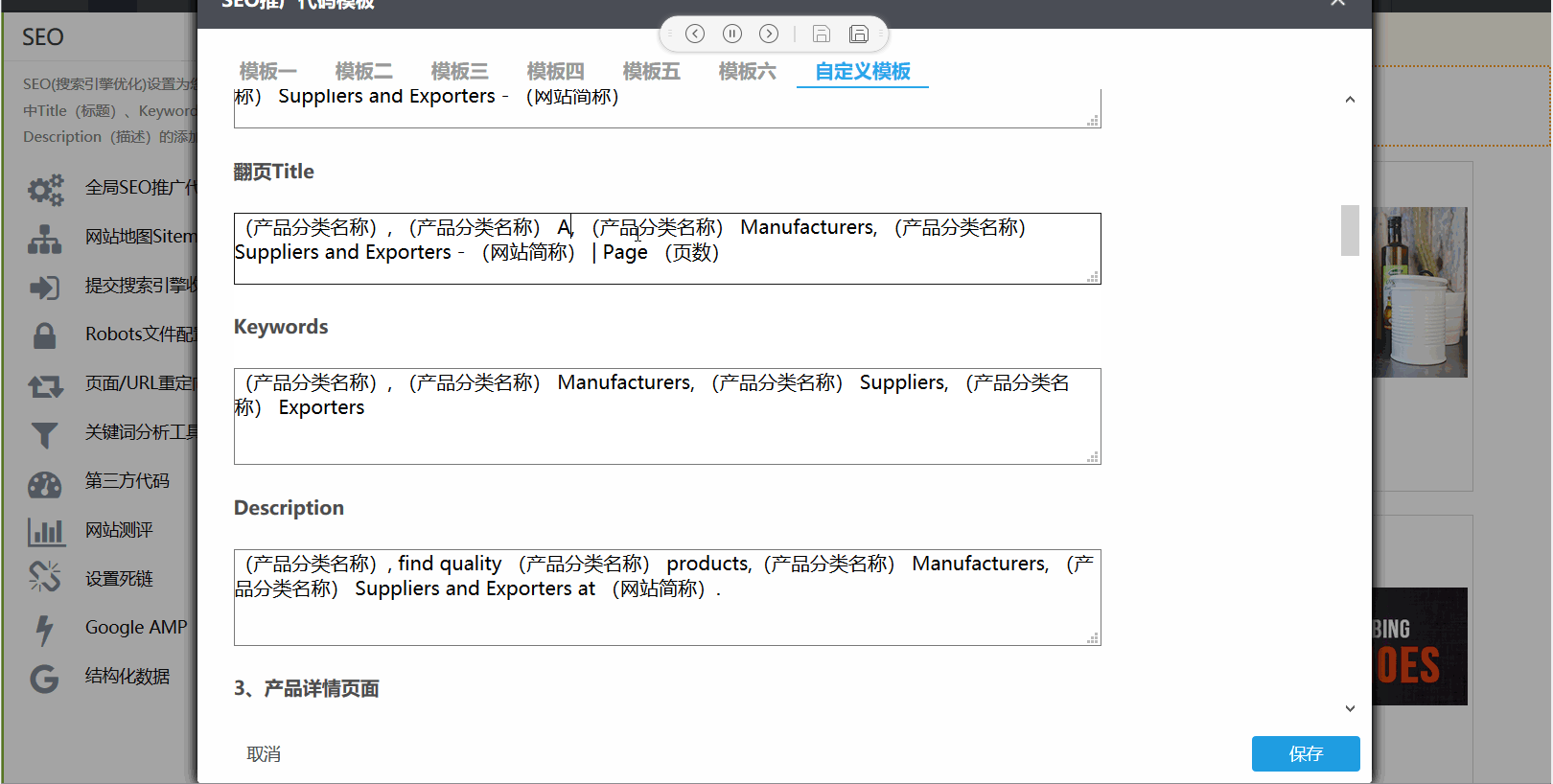
Task: Click the Robots file lock icon
Action: 44,335
